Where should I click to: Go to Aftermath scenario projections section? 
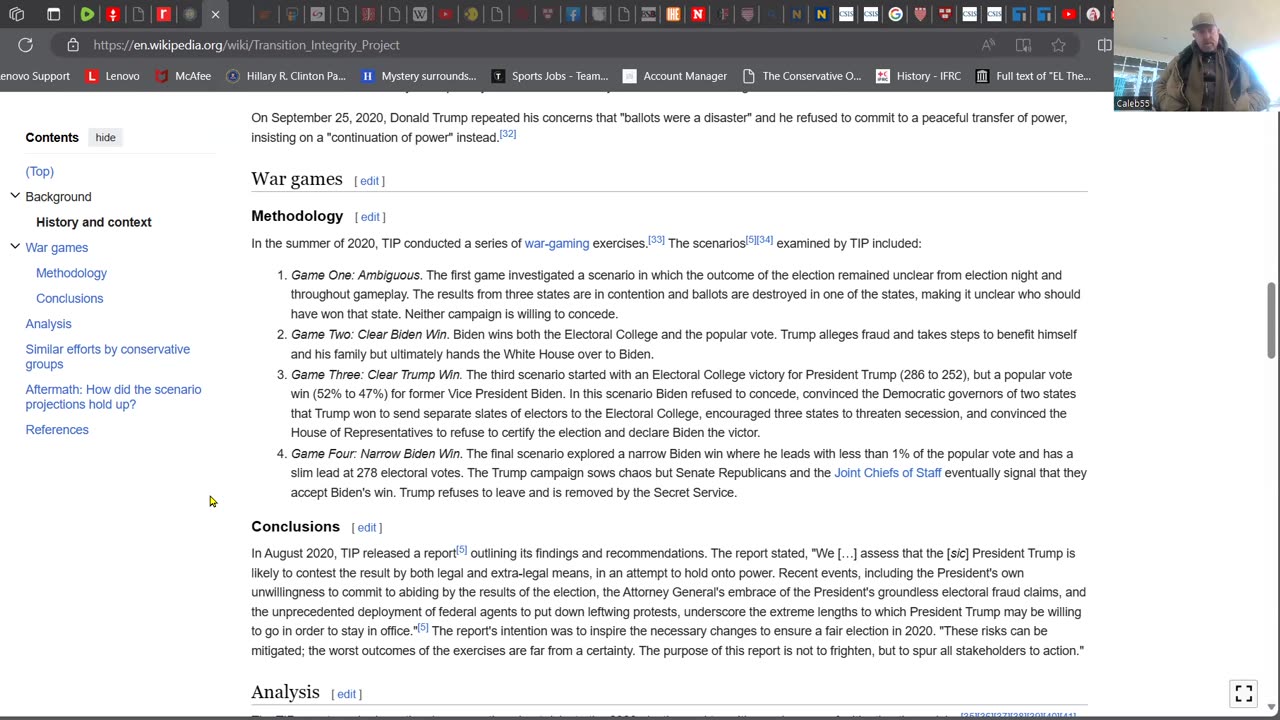tap(113, 397)
